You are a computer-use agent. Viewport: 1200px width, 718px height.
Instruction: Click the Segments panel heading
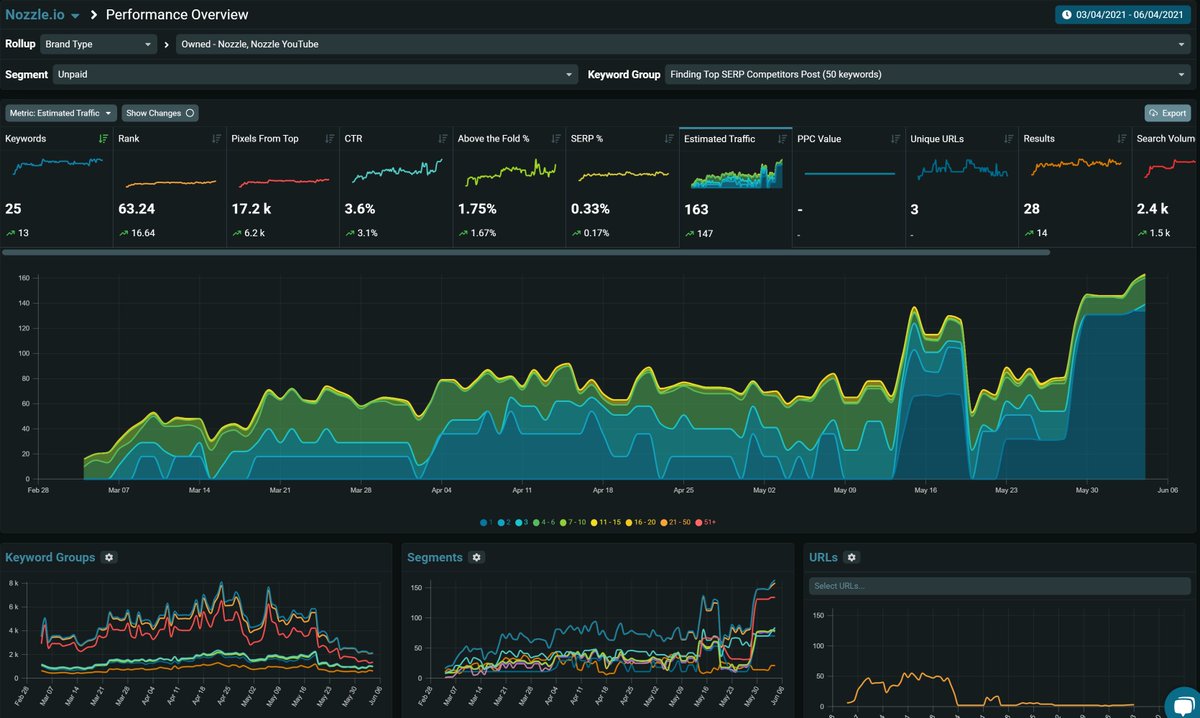click(436, 557)
